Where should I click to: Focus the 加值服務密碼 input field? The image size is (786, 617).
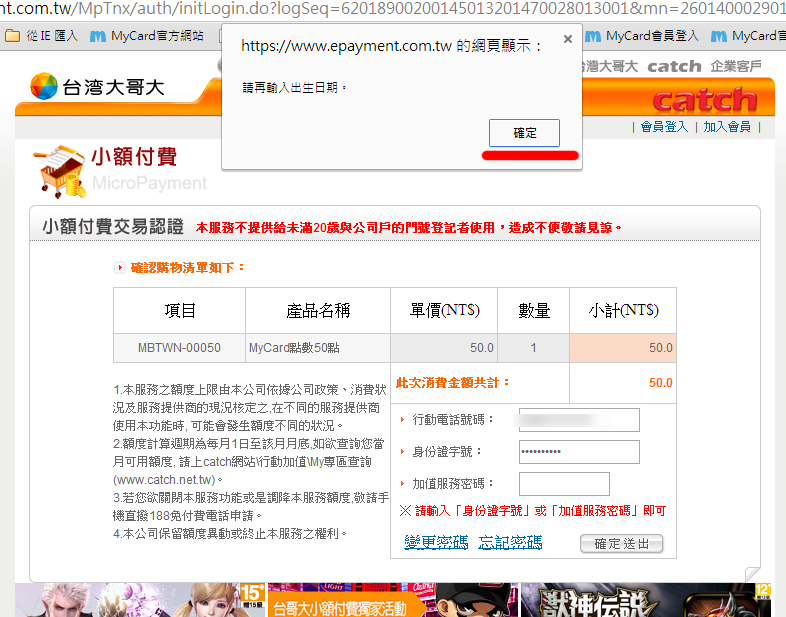click(564, 484)
